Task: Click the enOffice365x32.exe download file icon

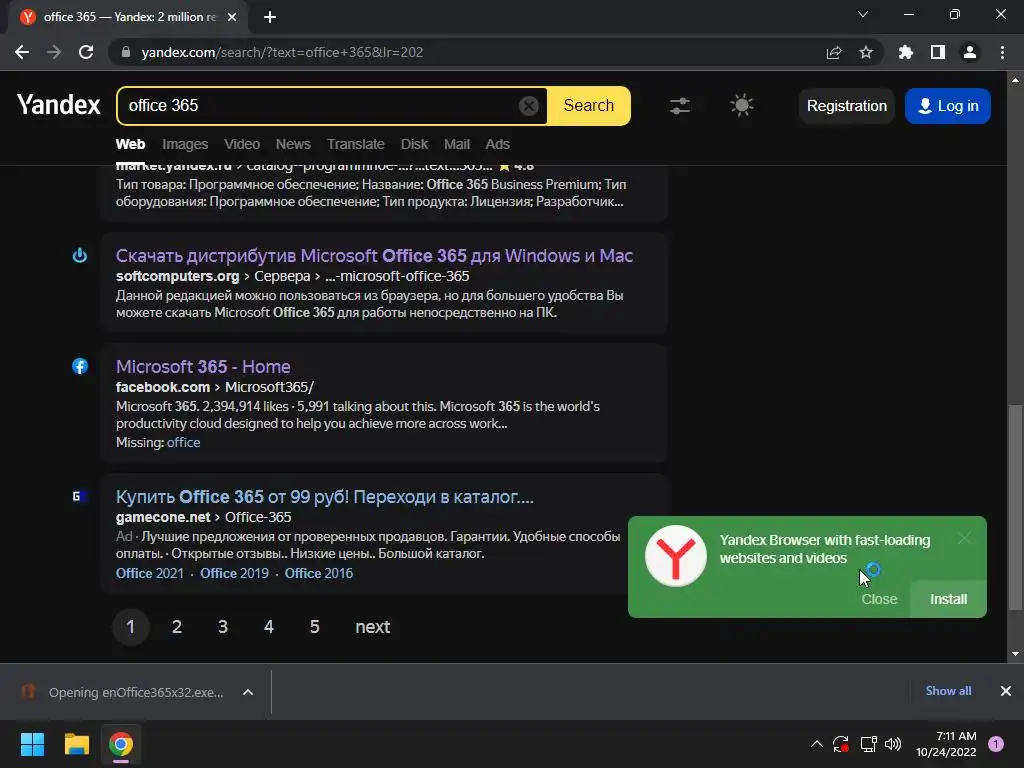Action: (x=28, y=691)
